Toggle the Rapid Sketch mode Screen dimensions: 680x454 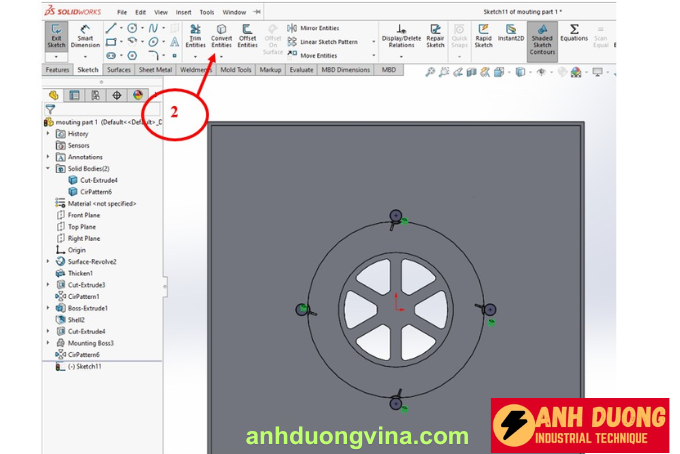[483, 37]
